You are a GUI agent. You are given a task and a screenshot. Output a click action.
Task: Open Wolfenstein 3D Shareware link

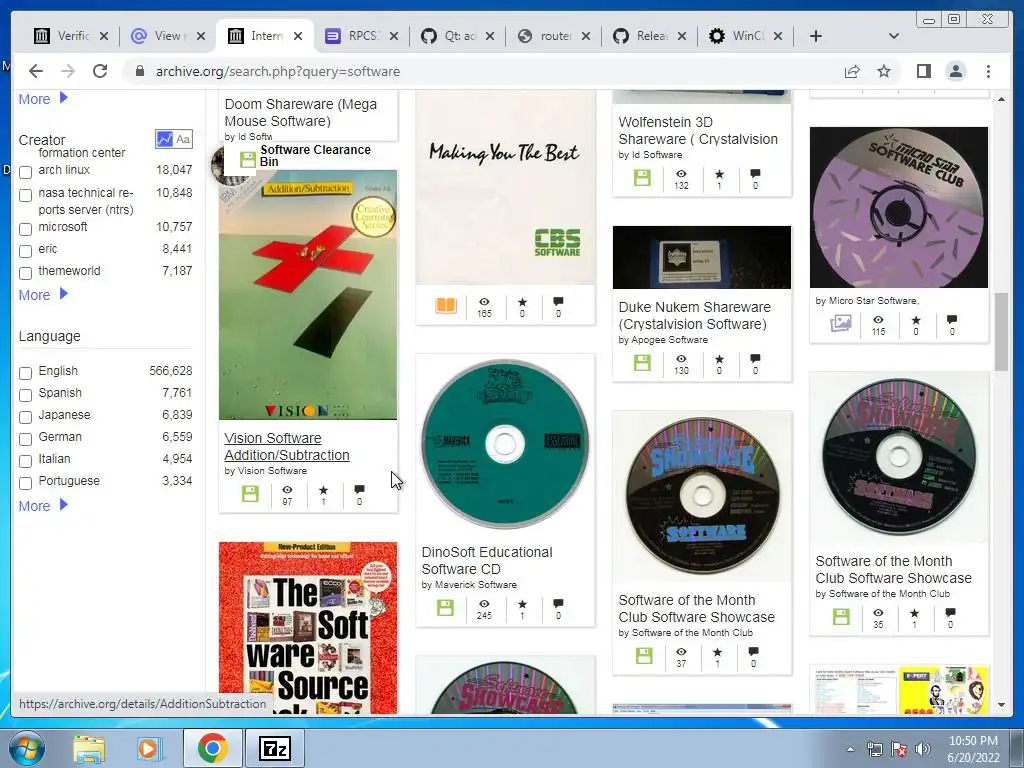click(x=697, y=131)
